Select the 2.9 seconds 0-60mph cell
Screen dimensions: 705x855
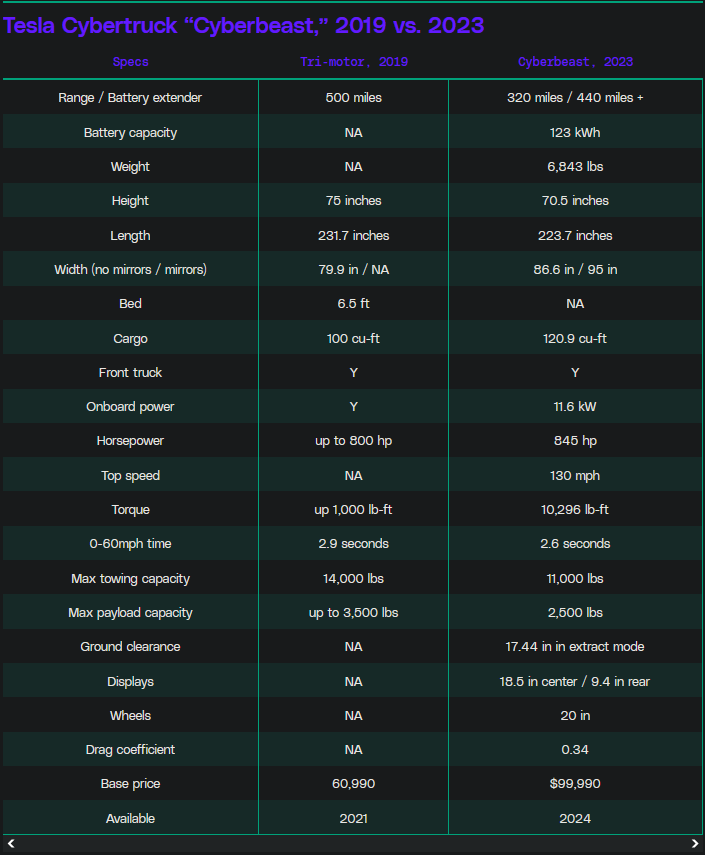354,543
